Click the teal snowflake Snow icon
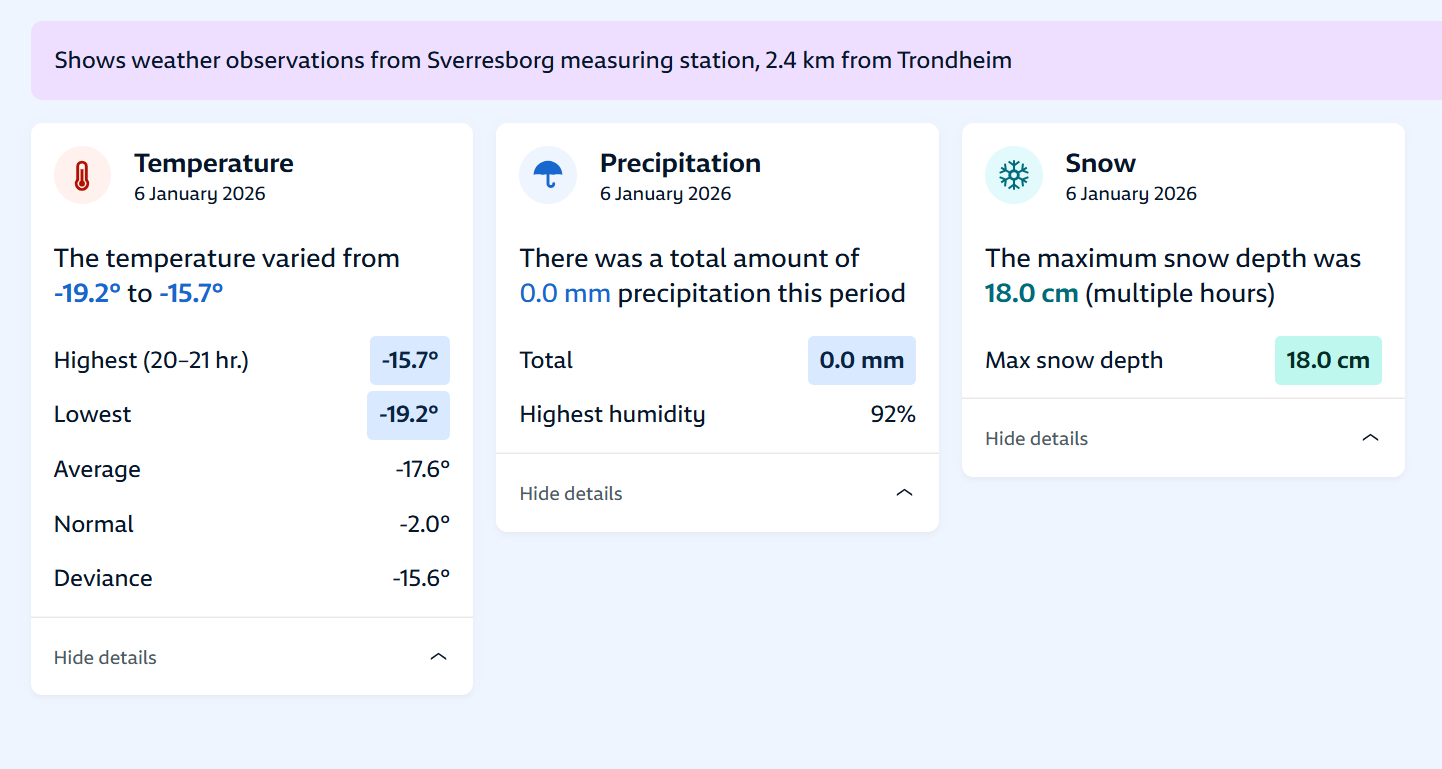The width and height of the screenshot is (1442, 769). pos(1013,176)
